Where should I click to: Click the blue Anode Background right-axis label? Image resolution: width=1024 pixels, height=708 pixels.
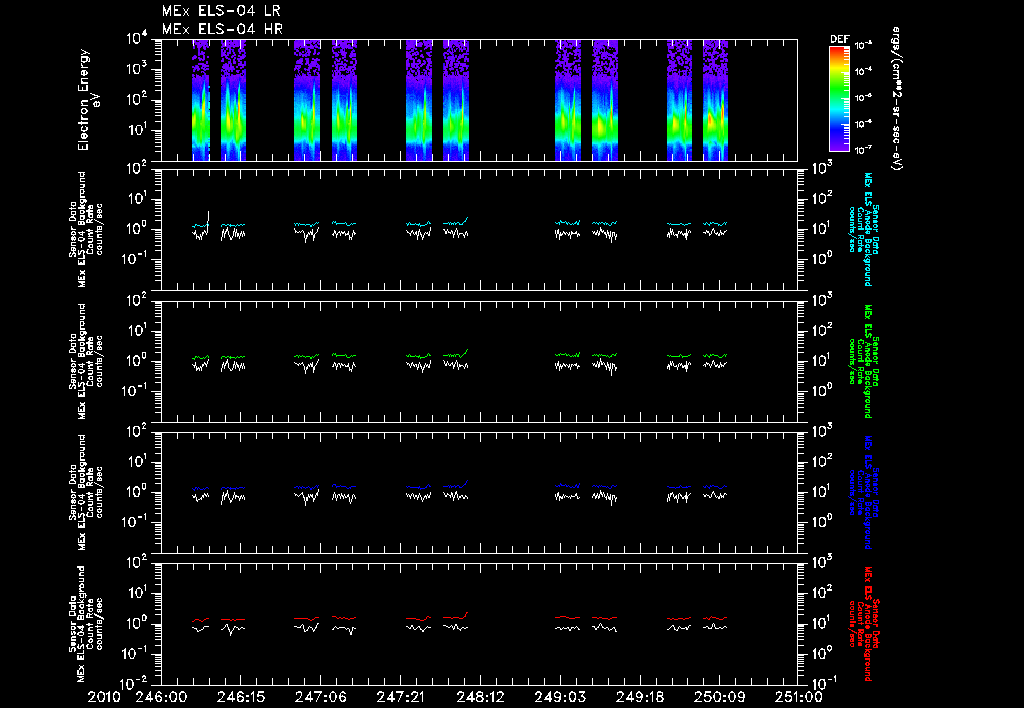coord(862,492)
